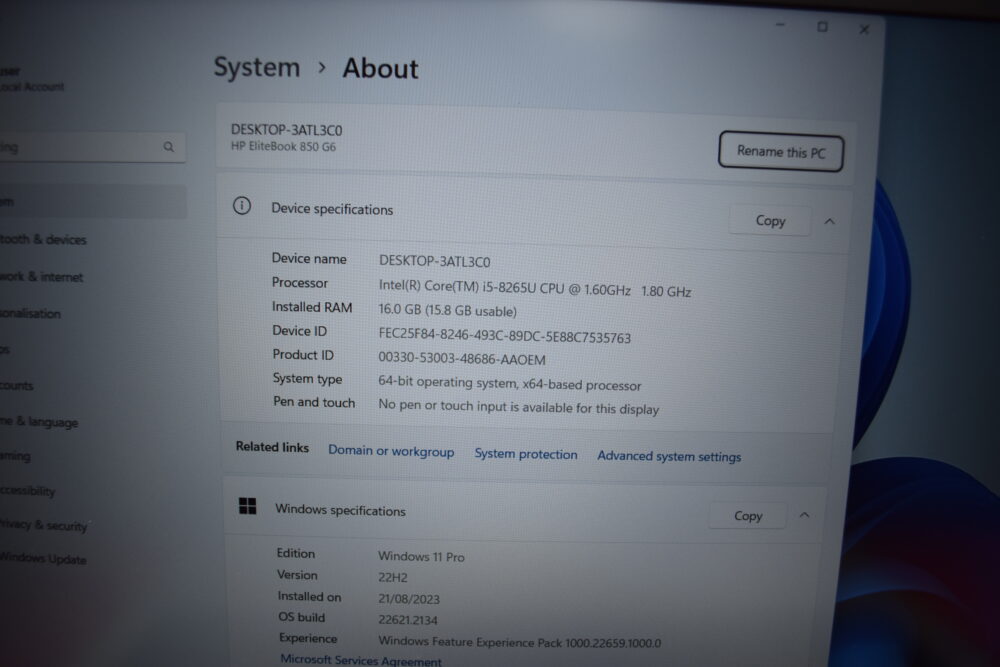Open Accessibility in sidebar
The image size is (1000, 667).
point(27,491)
